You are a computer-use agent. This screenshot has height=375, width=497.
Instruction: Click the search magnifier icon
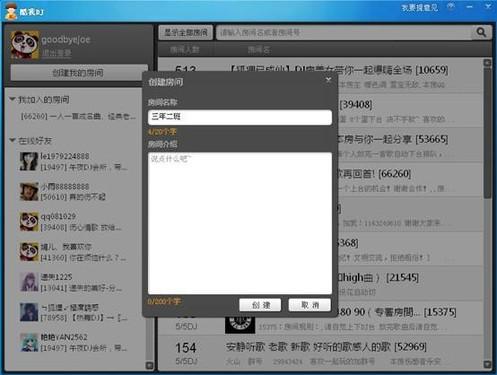coord(481,32)
